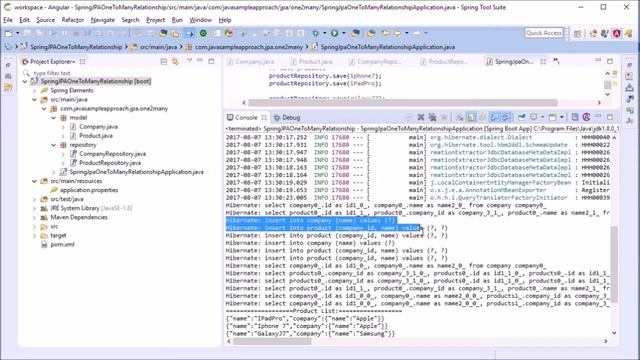The width and height of the screenshot is (640, 360).
Task: Select the Console view tab
Action: pyautogui.click(x=247, y=118)
